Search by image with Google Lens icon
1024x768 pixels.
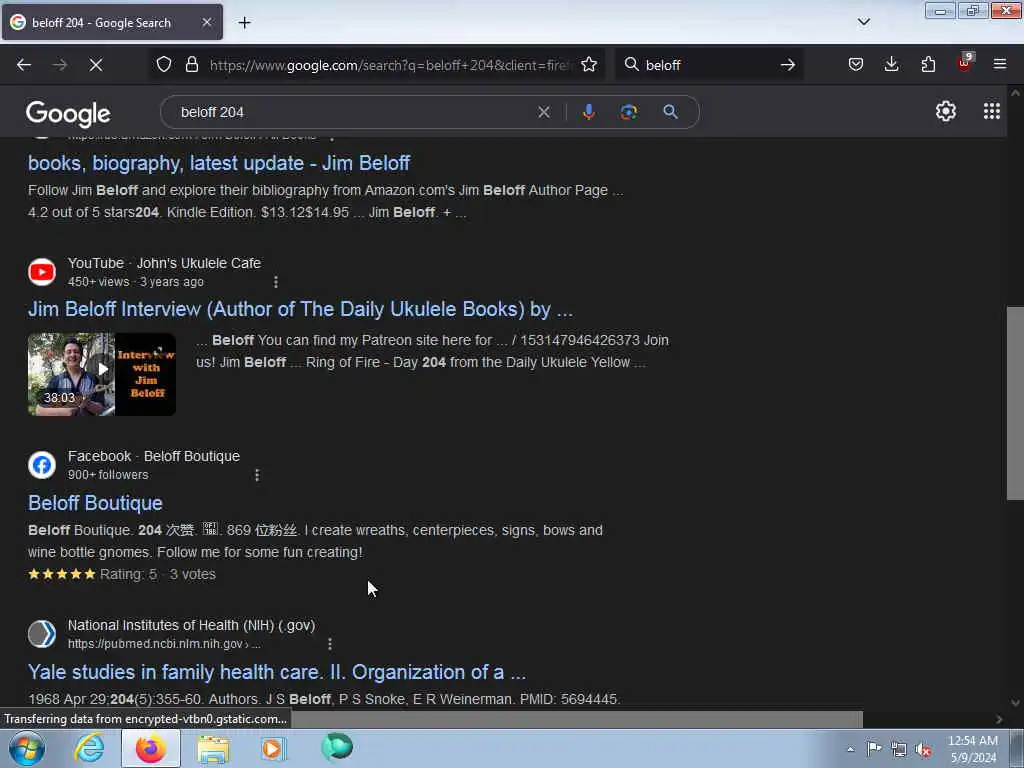pos(628,112)
